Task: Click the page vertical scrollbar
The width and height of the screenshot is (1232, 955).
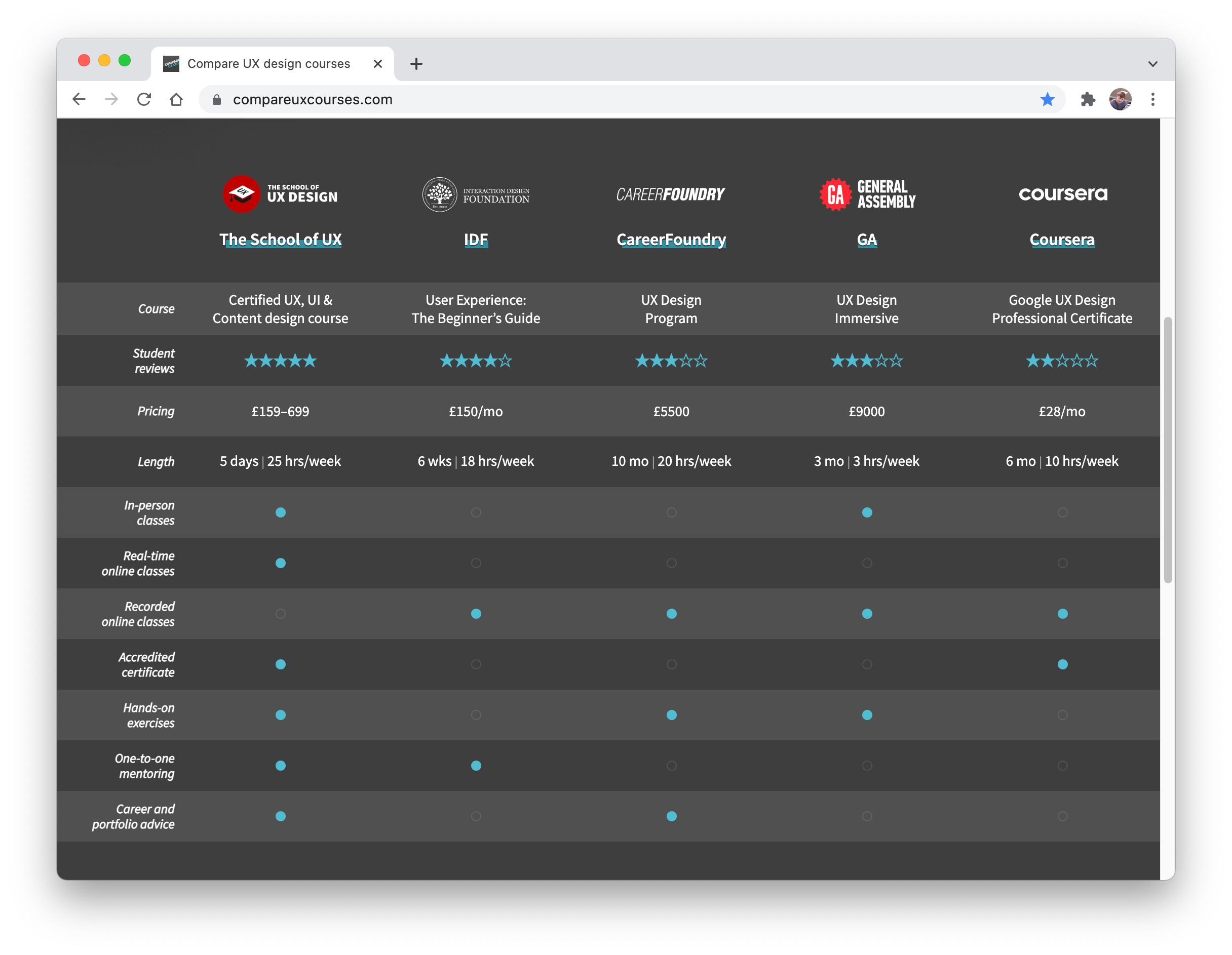Action: click(x=1168, y=449)
